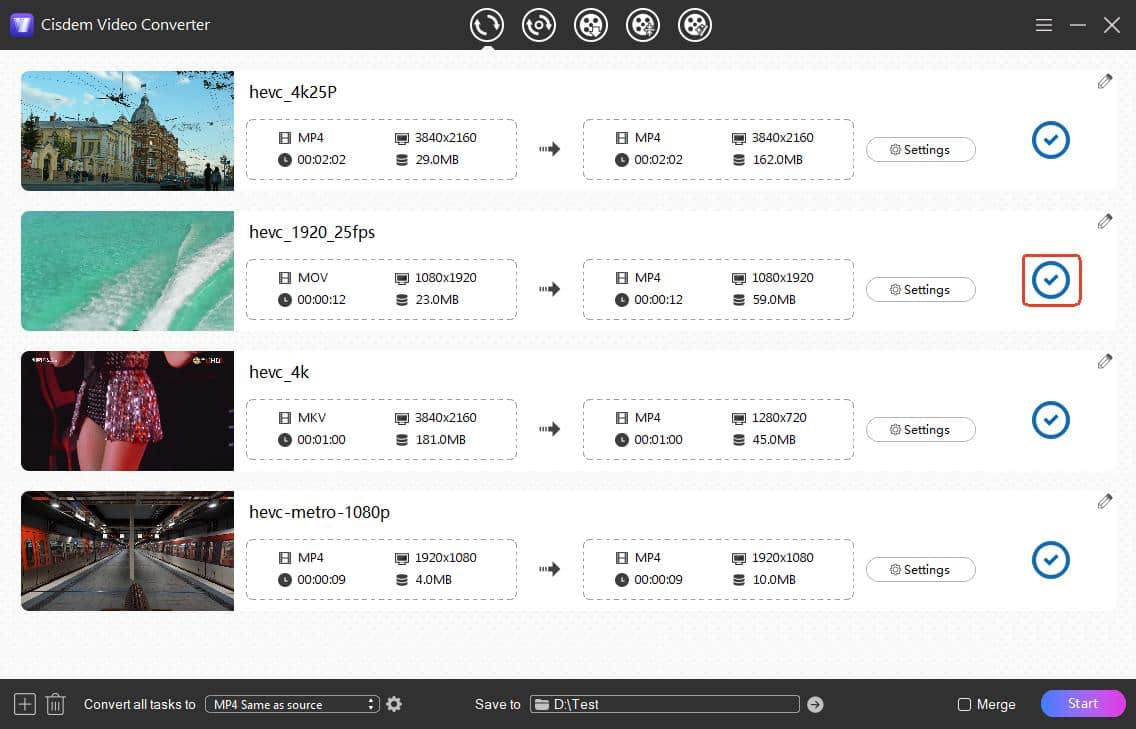Viewport: 1136px width, 729px height.
Task: Click the Start button
Action: pos(1083,703)
